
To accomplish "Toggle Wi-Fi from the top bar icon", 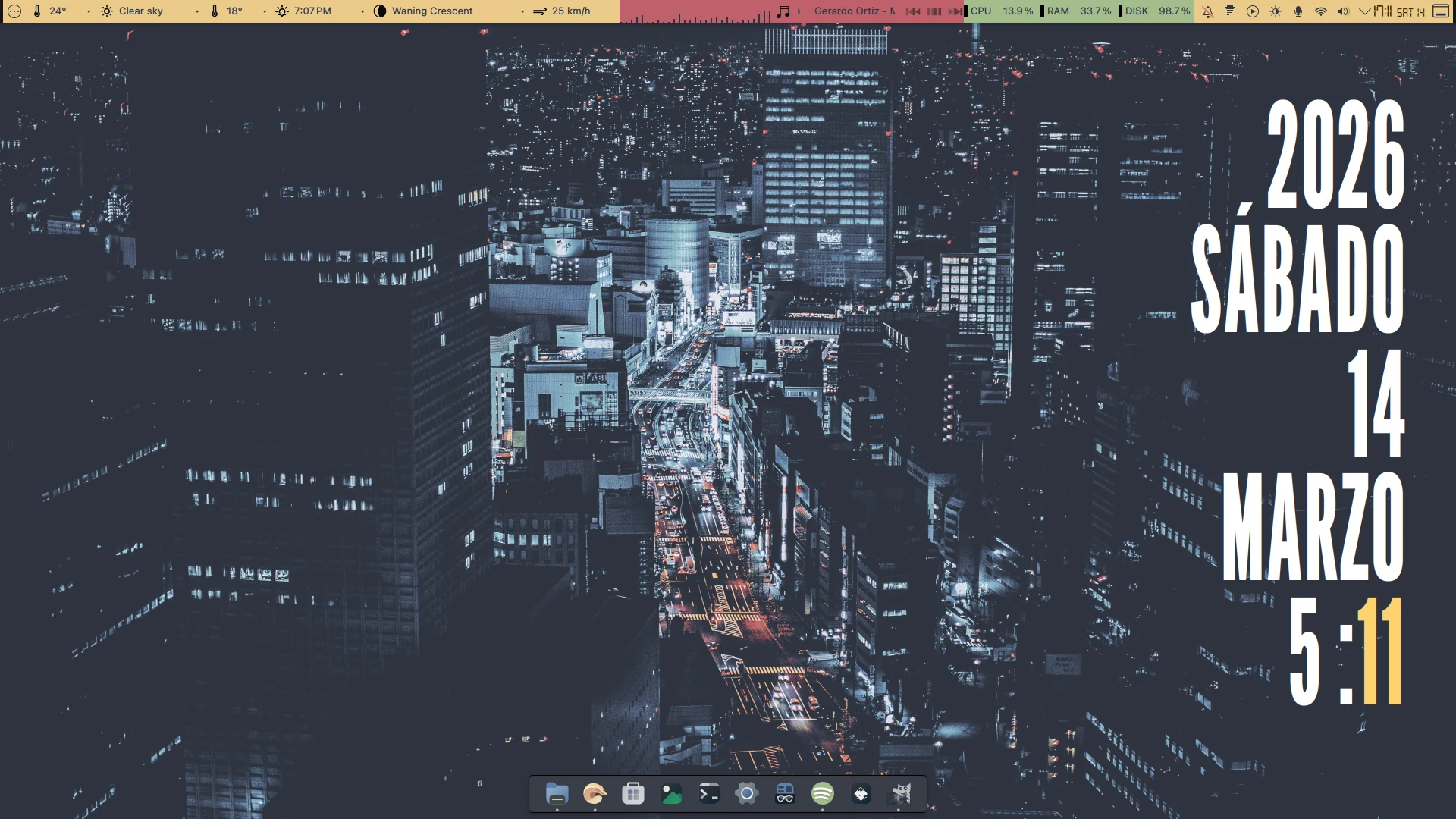I will click(x=1321, y=11).
